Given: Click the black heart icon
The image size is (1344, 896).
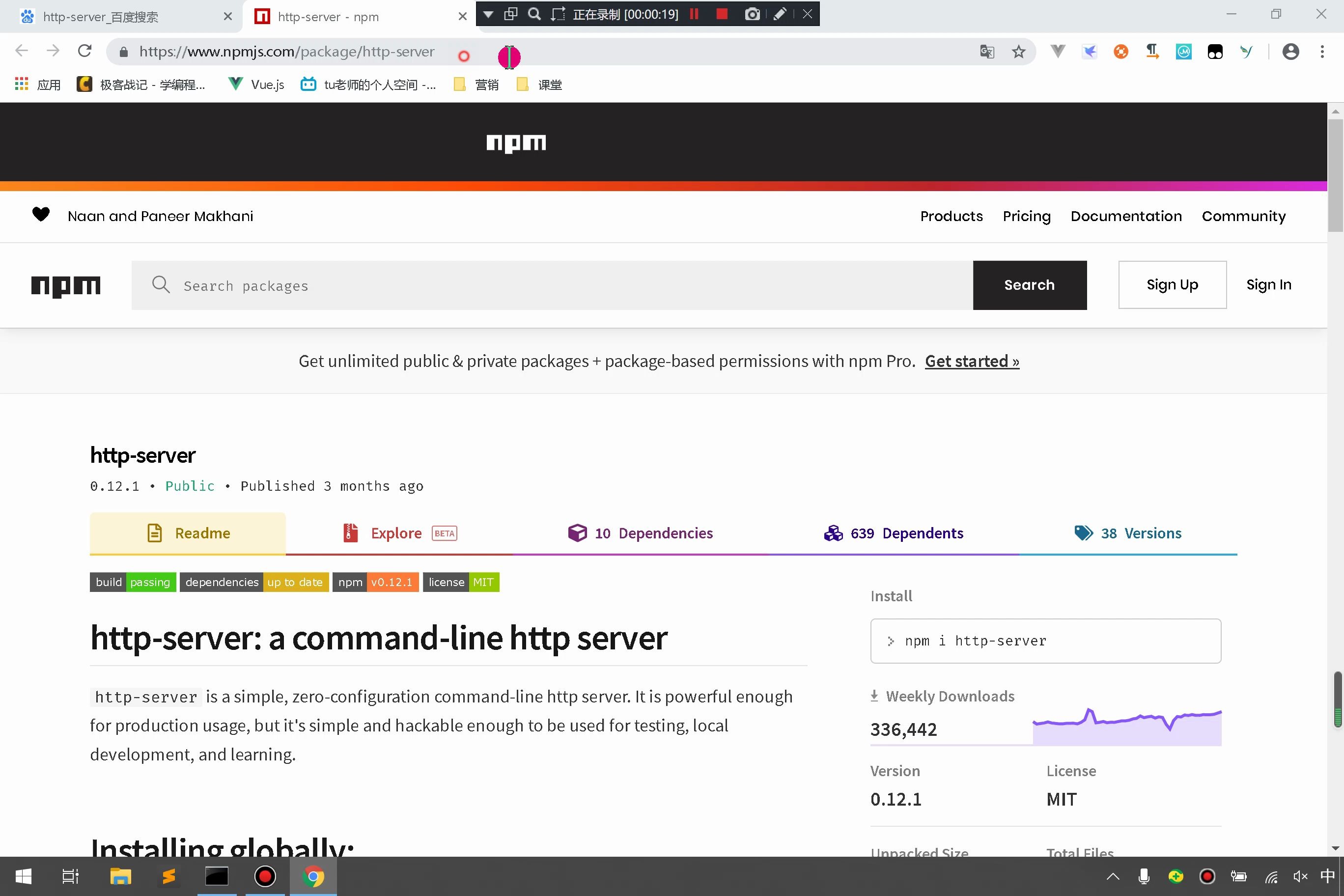Looking at the screenshot, I should click(x=41, y=214).
